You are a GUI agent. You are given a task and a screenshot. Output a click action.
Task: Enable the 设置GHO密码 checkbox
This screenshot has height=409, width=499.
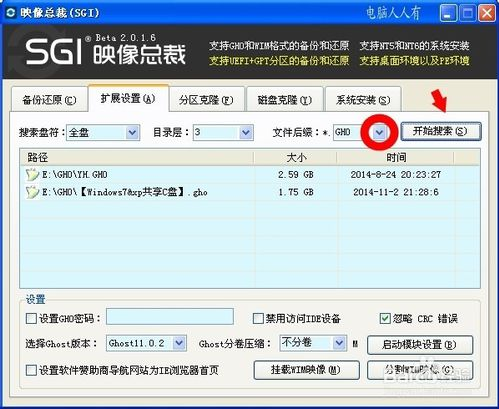coord(31,318)
